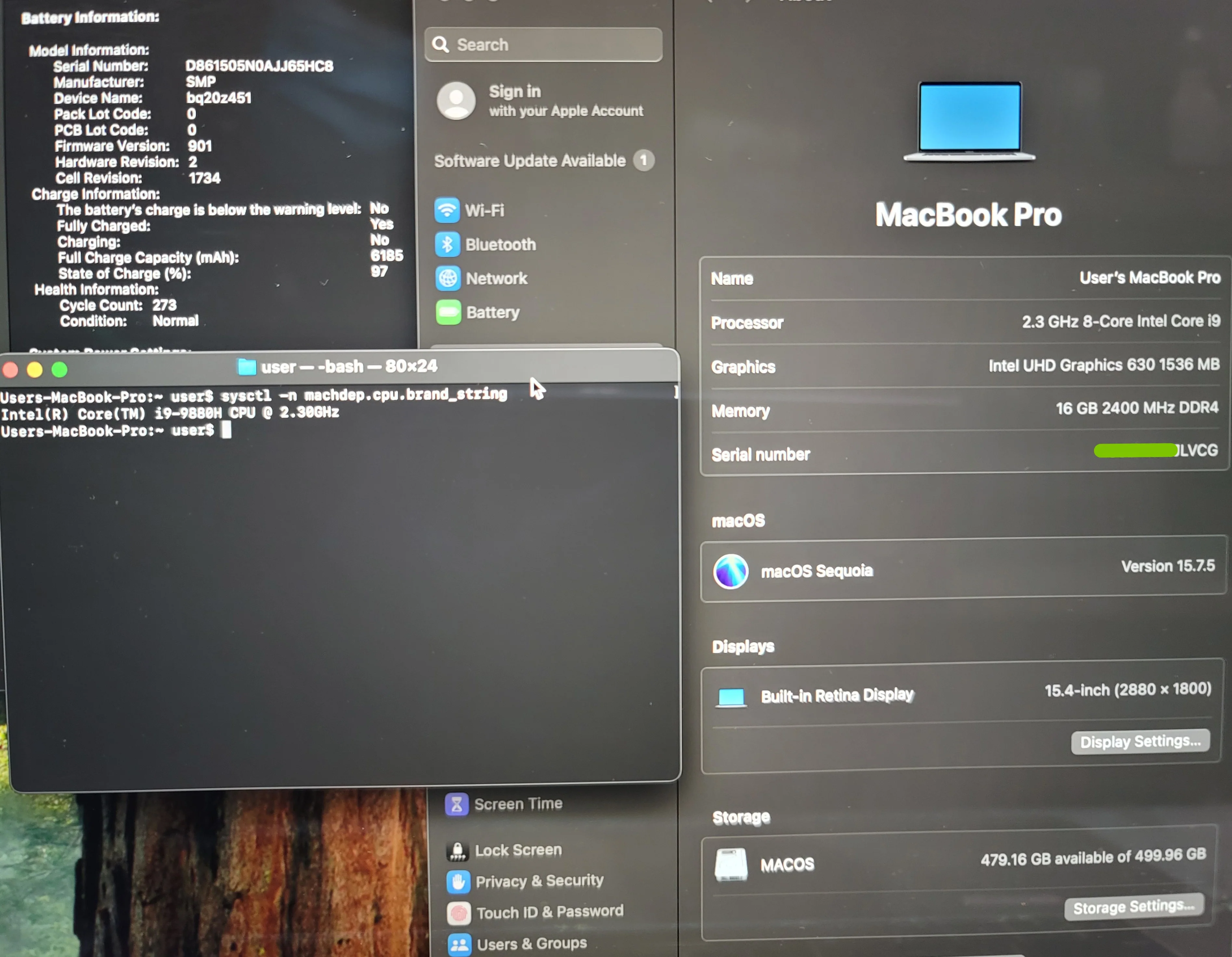Click Cell Revision value '1734'
The image size is (1232, 957).
[204, 178]
